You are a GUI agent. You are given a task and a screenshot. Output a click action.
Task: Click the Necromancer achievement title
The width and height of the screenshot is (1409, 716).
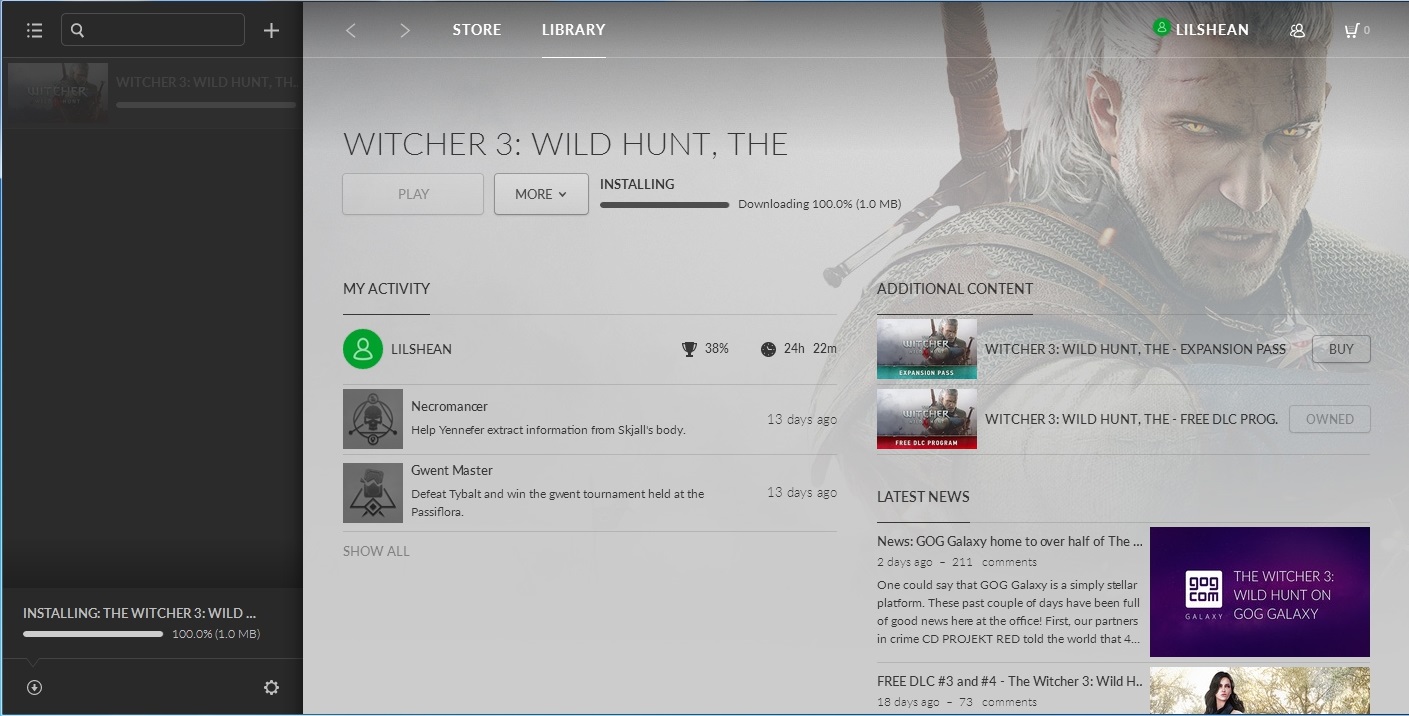point(449,407)
